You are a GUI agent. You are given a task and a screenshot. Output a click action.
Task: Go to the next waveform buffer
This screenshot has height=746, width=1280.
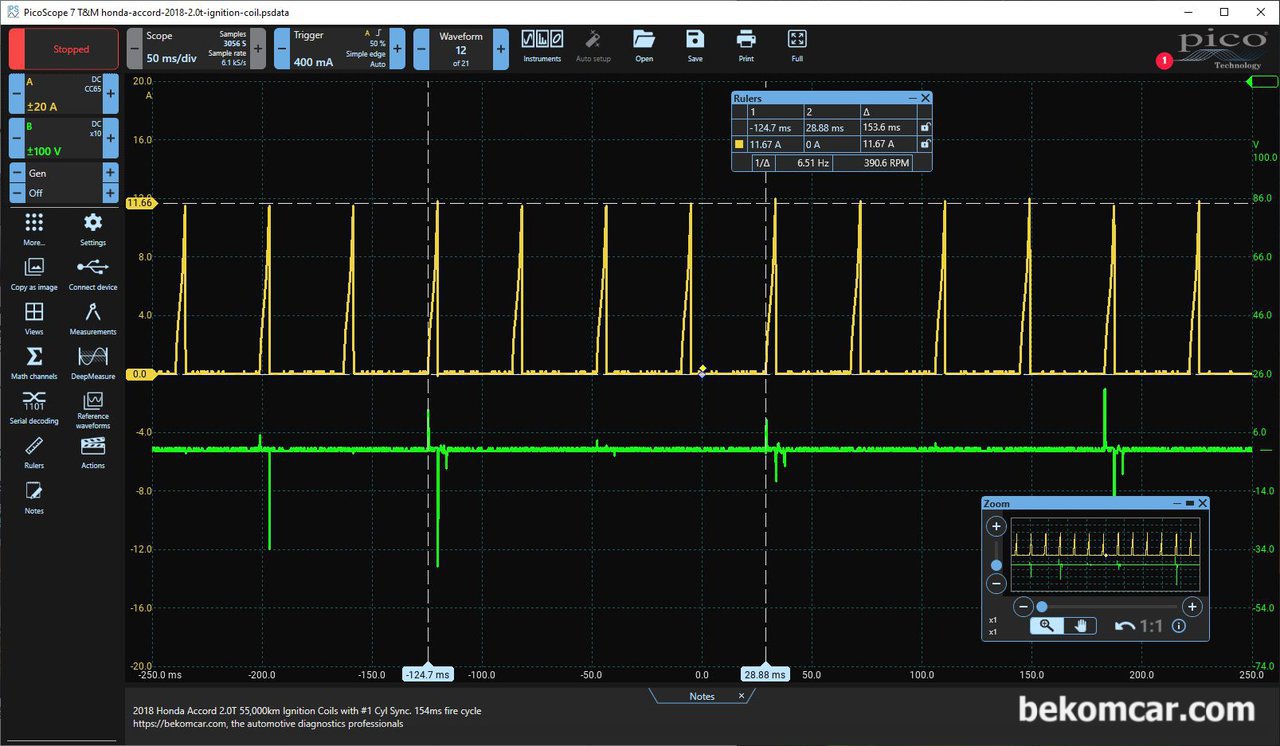tap(500, 49)
